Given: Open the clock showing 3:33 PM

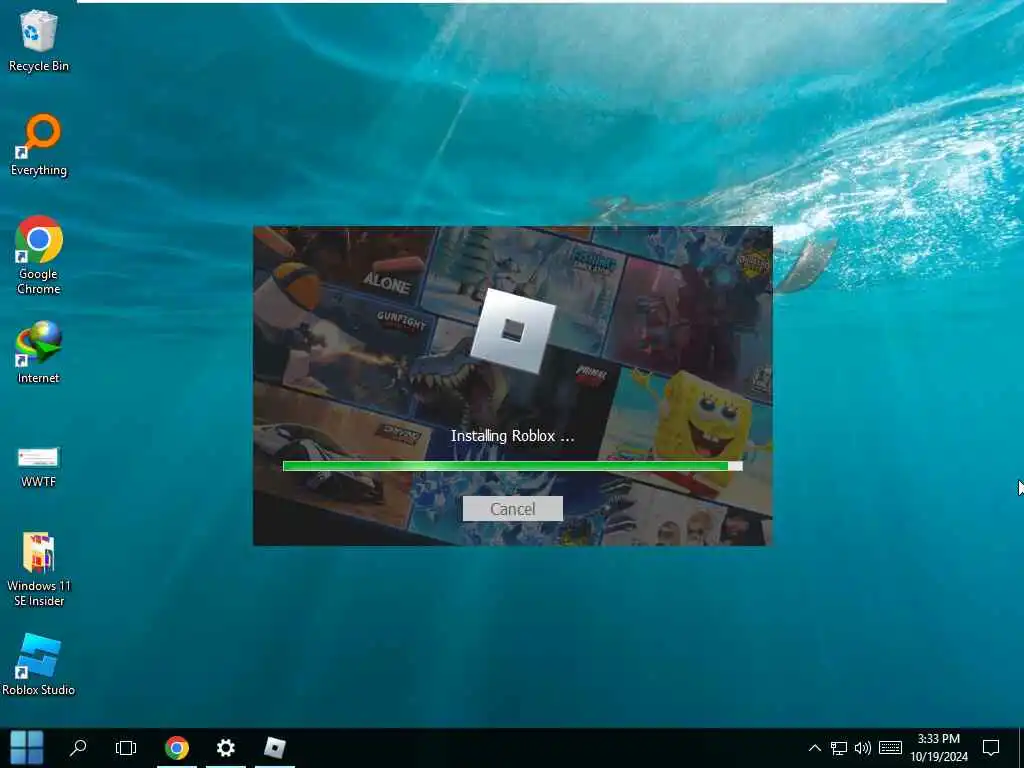Looking at the screenshot, I should pos(939,748).
